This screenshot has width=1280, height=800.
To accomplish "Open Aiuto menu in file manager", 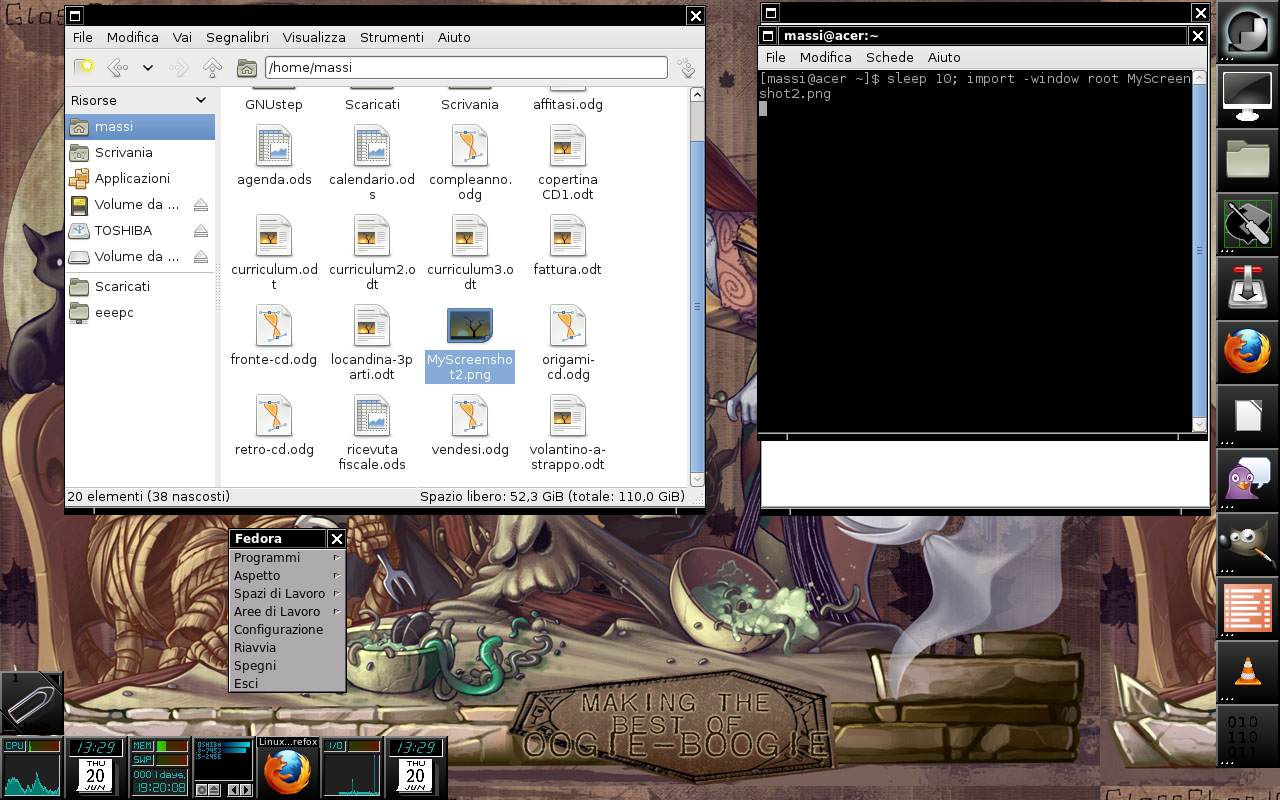I will point(454,37).
